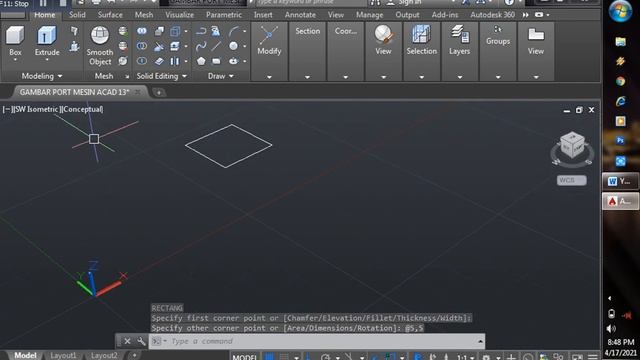Open the Selection panel button
Image resolution: width=640 pixels, height=360 pixels.
(422, 51)
